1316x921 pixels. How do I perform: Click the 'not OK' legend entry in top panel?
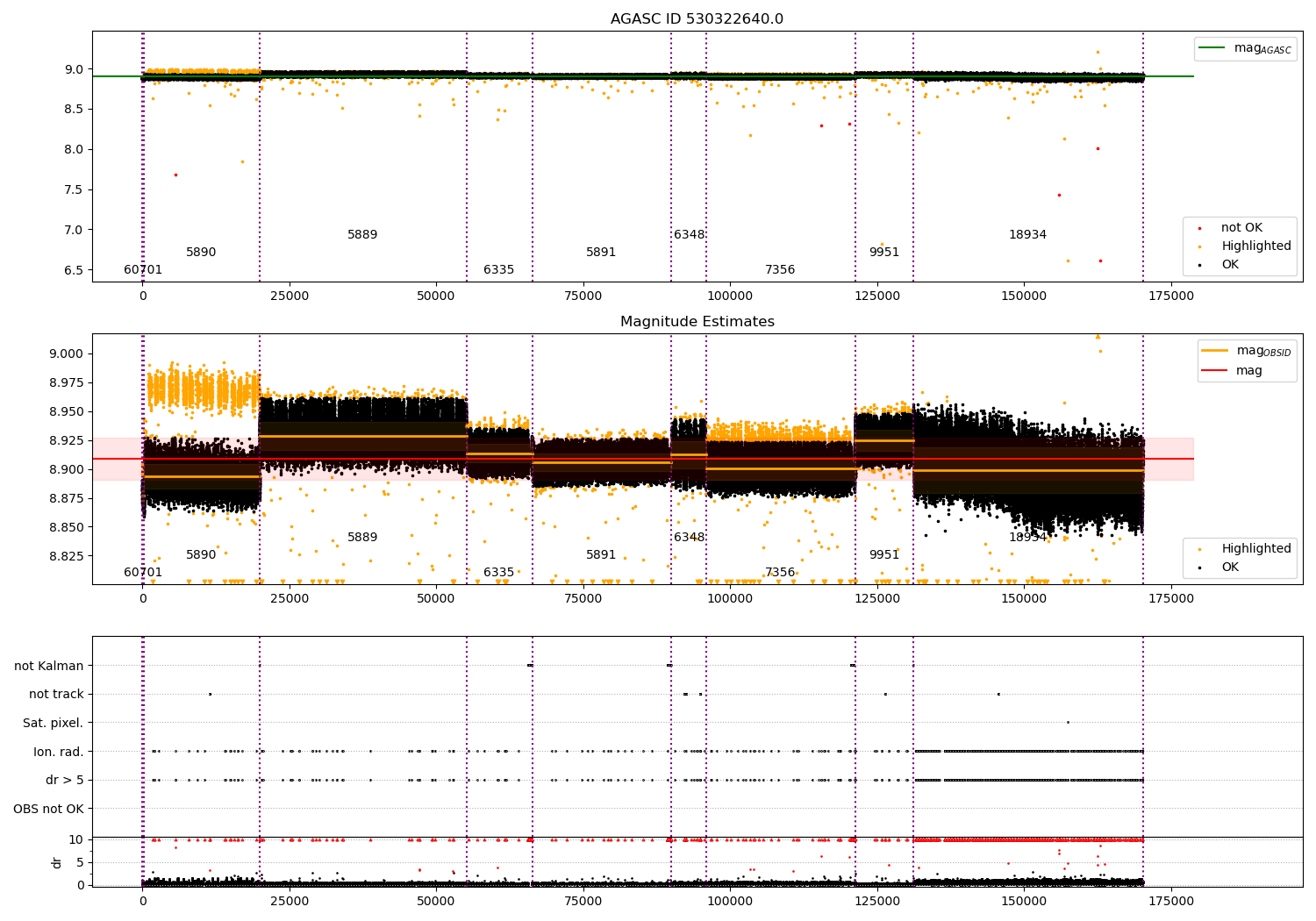click(x=1241, y=228)
